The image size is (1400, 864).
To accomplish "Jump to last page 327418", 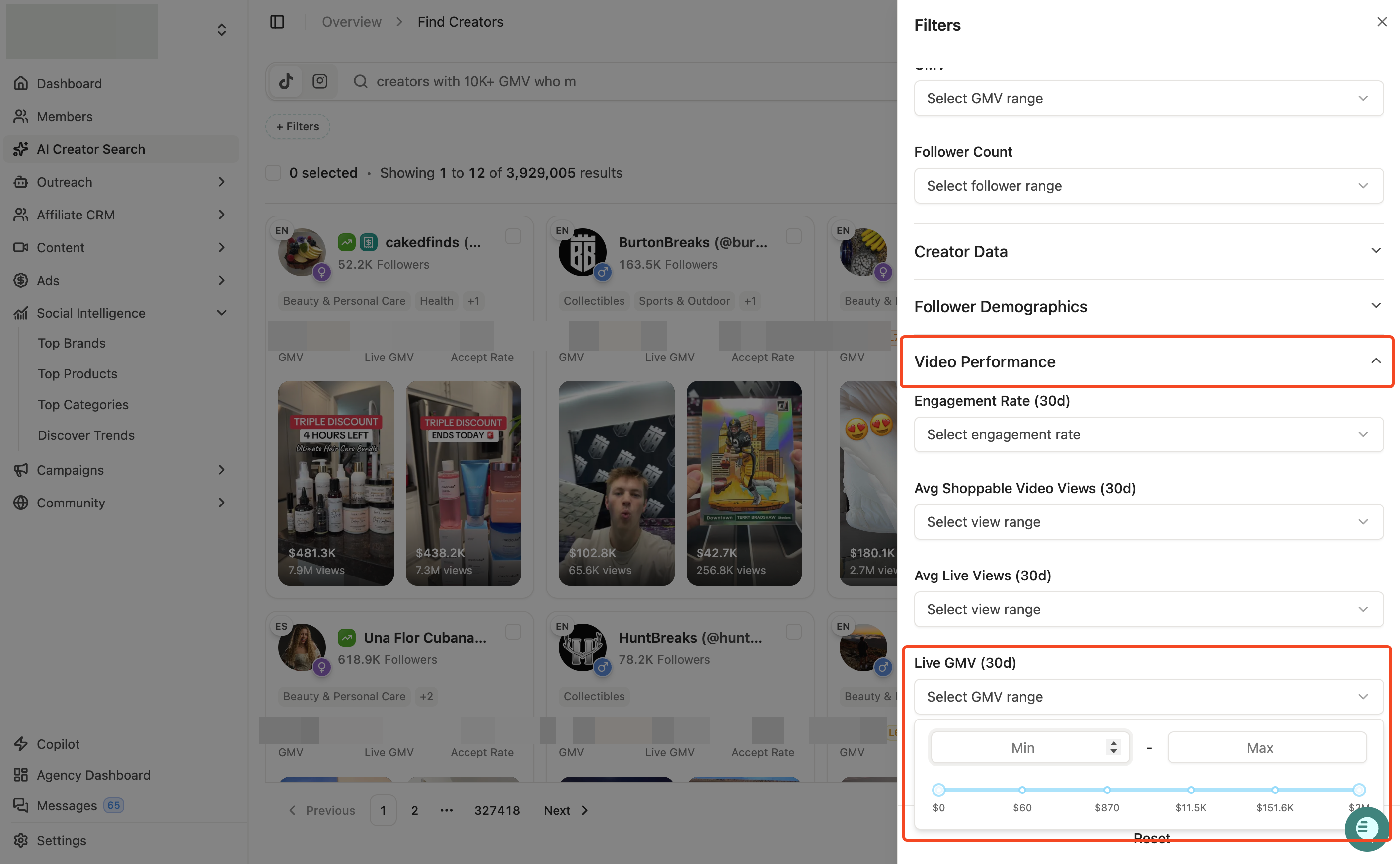I will [497, 810].
